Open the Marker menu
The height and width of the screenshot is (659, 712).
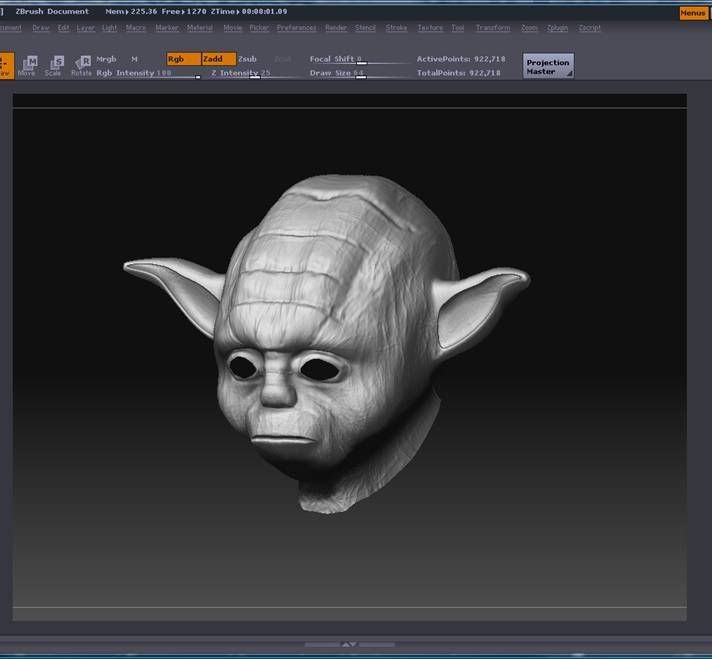point(167,28)
